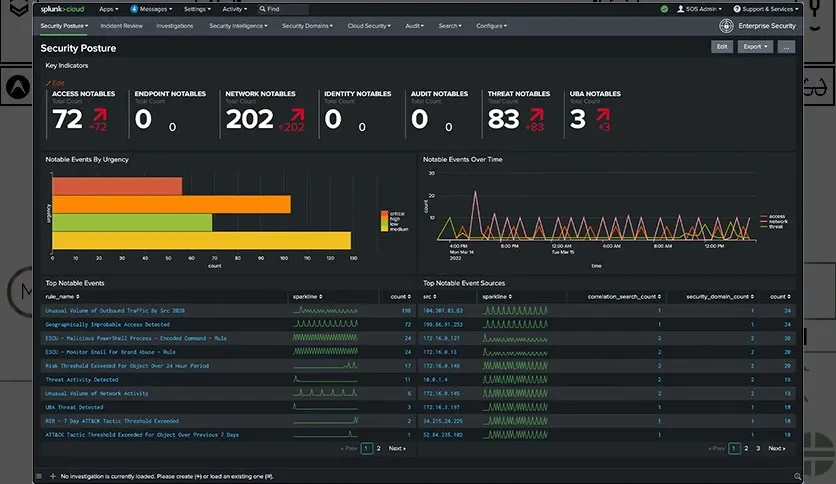Go to page 3 of Top Notable Event Sources
Viewport: 836px width, 484px height.
tap(758, 449)
